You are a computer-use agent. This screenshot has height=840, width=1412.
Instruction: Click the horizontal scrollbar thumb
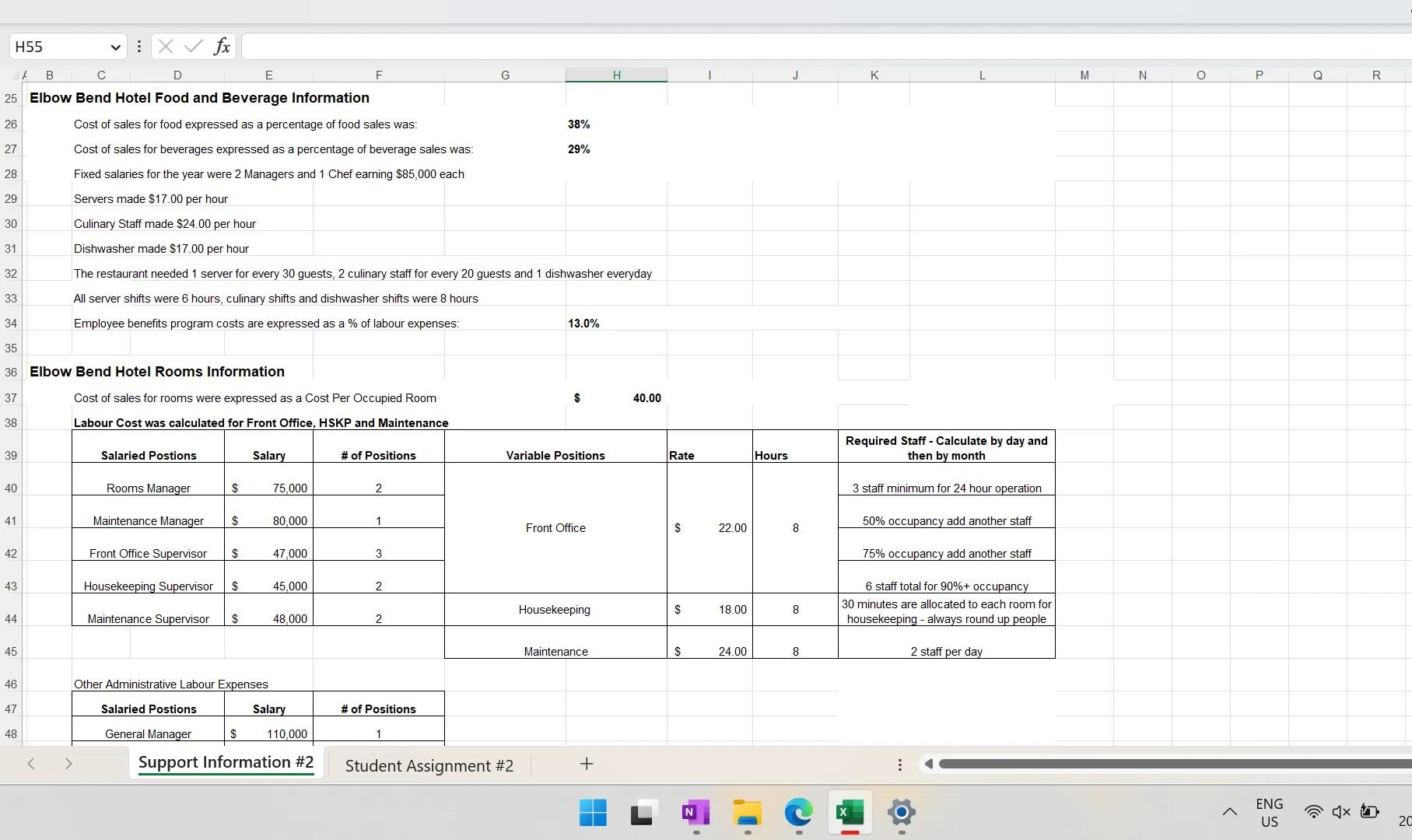(1175, 764)
